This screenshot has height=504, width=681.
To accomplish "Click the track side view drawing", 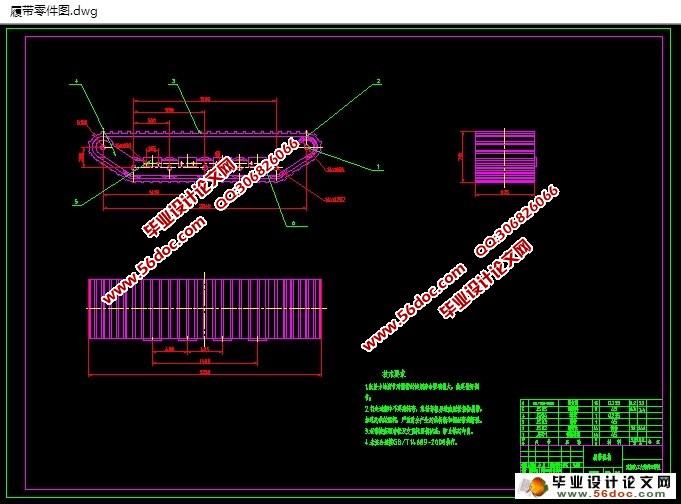I will click(x=200, y=153).
